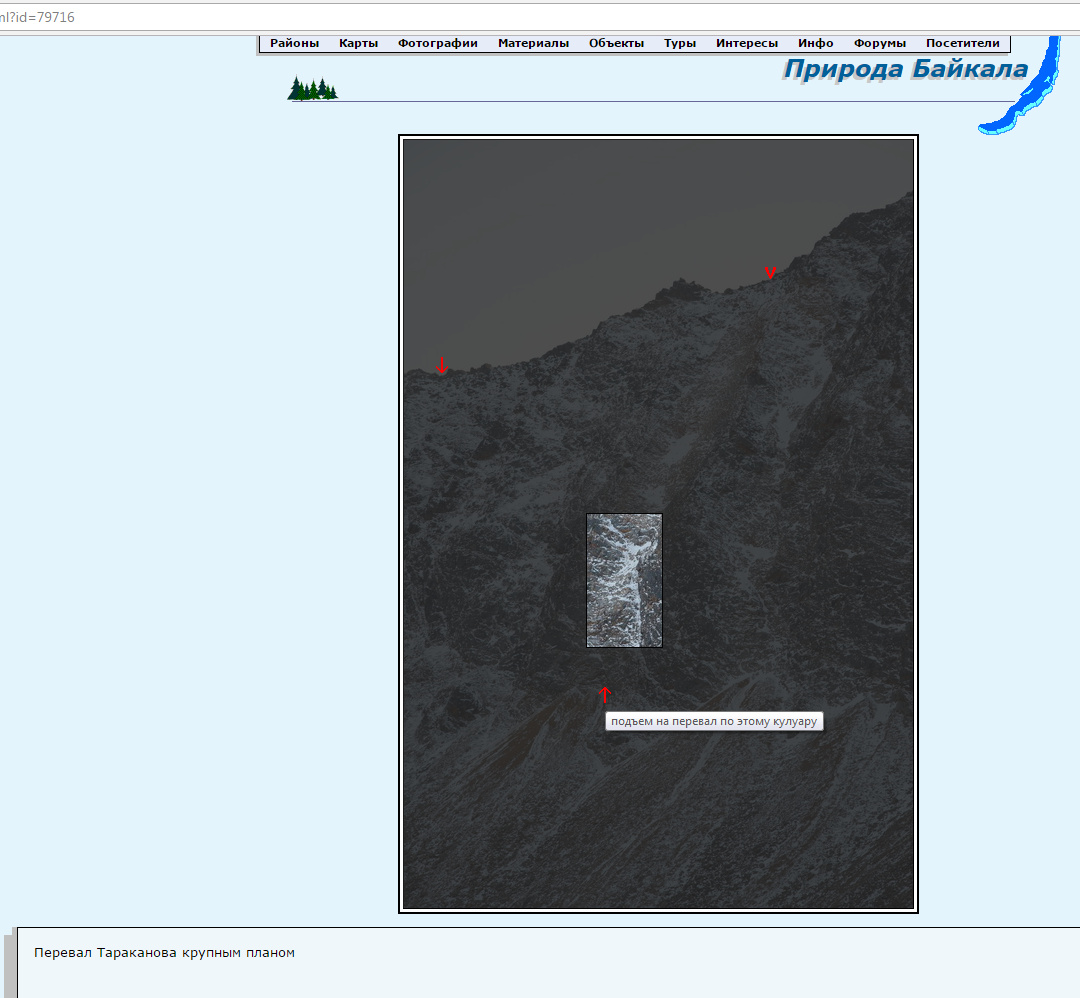The height and width of the screenshot is (998, 1080).
Task: Click the Baikal lake outline logo
Action: pos(1021,85)
